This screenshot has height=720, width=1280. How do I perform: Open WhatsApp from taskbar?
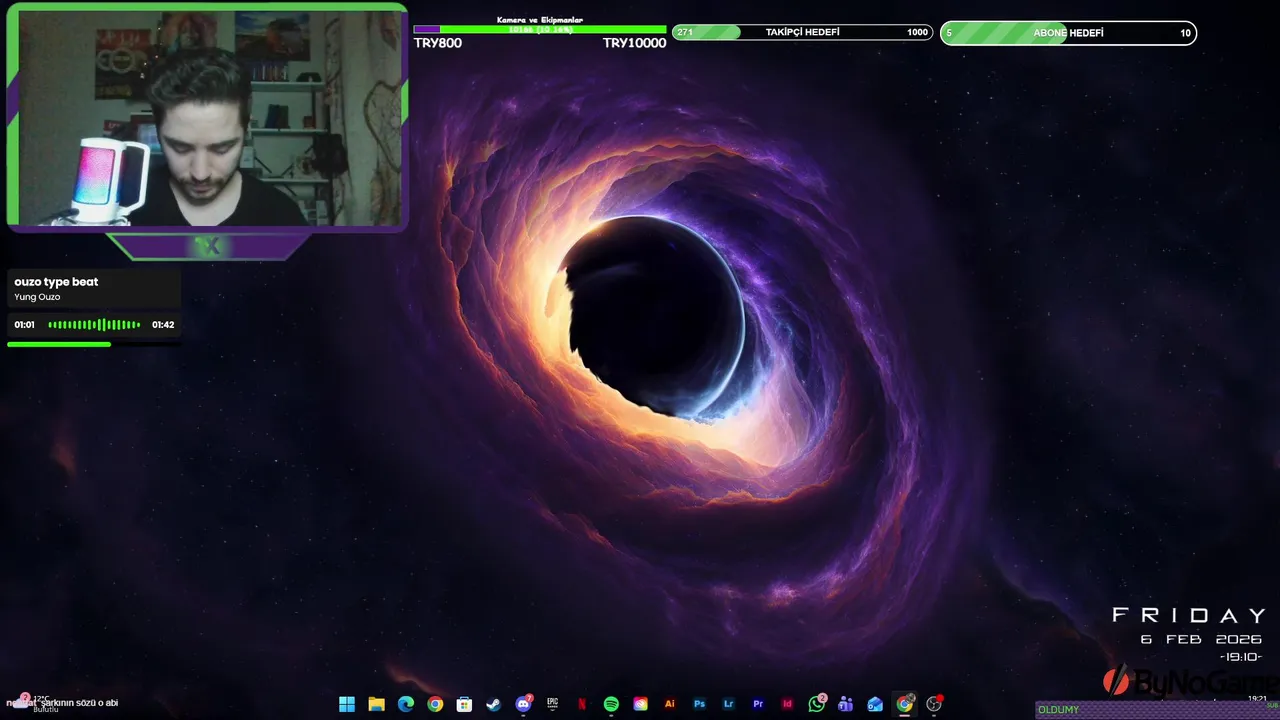click(x=816, y=704)
